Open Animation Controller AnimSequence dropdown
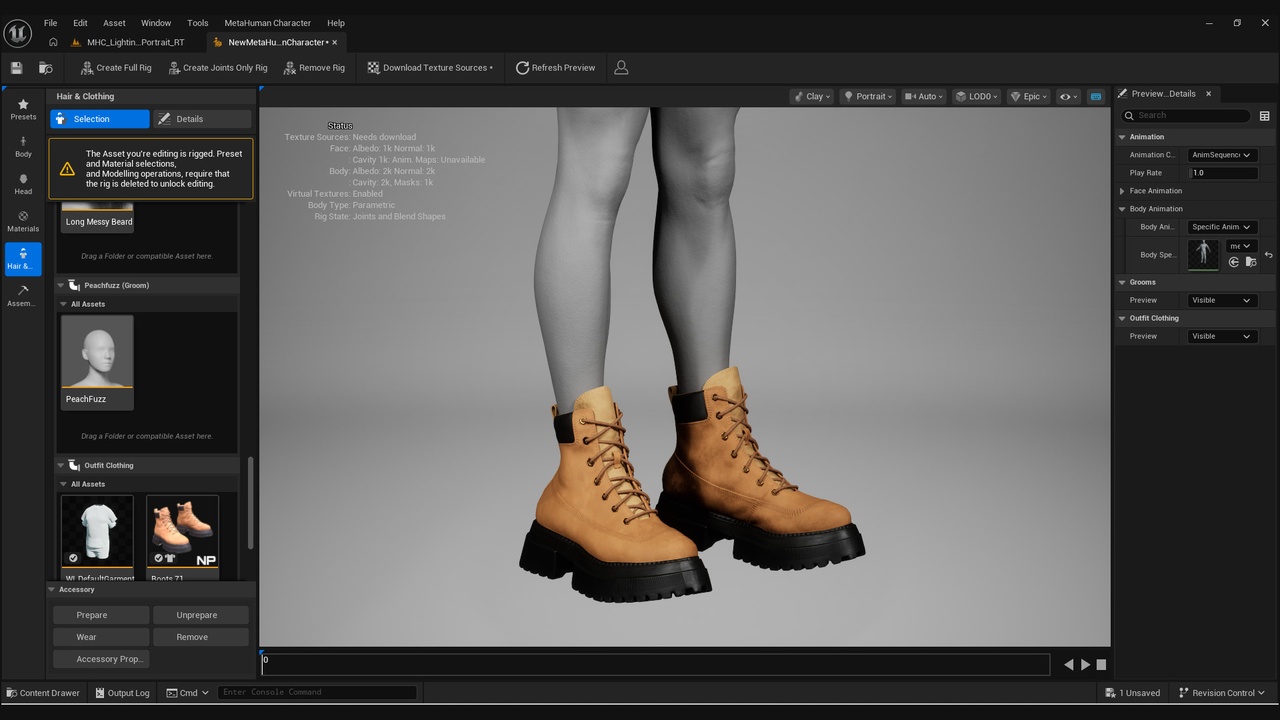 pos(1221,155)
